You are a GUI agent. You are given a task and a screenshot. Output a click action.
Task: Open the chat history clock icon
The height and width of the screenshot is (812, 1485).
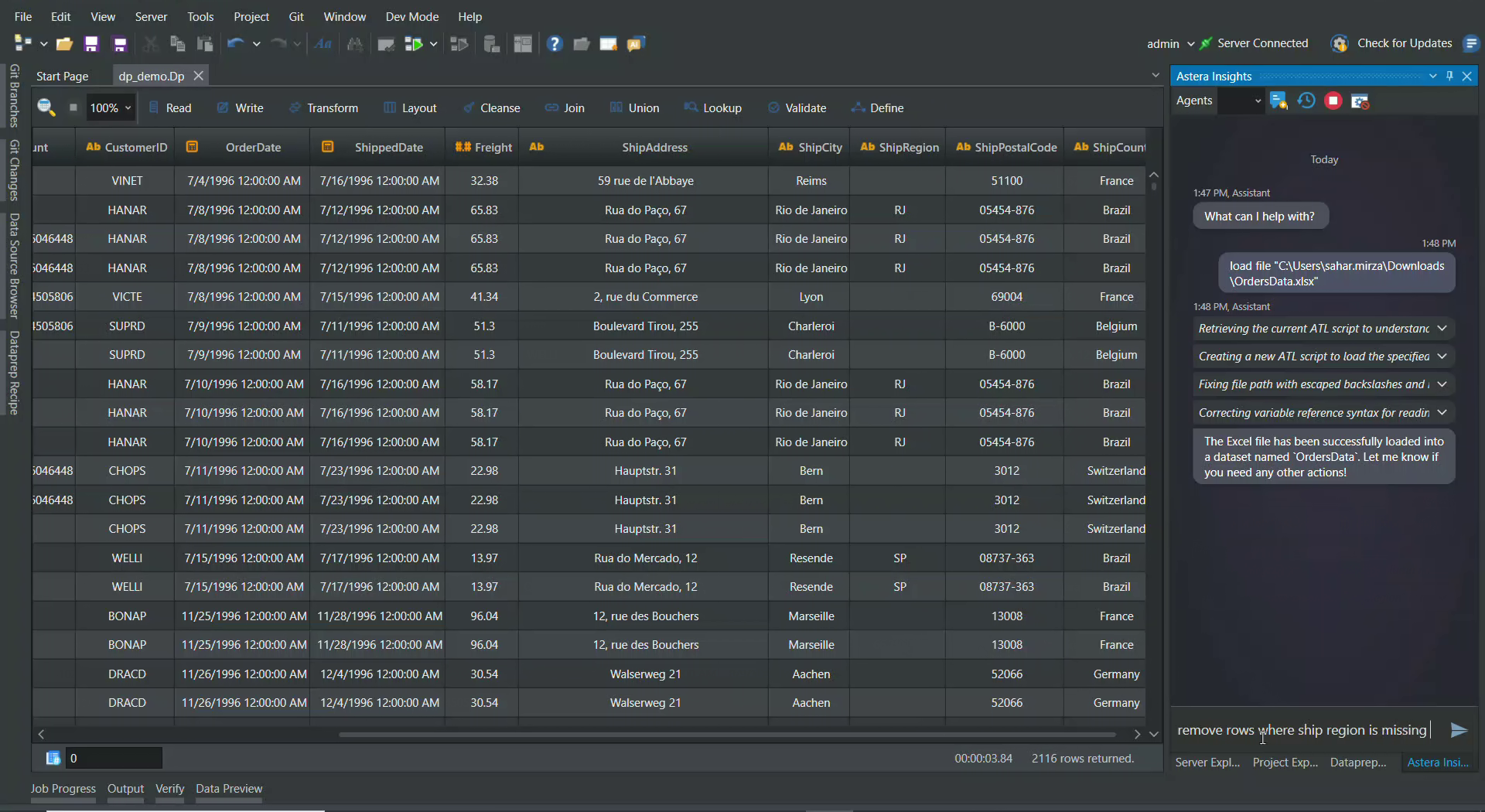click(1306, 101)
